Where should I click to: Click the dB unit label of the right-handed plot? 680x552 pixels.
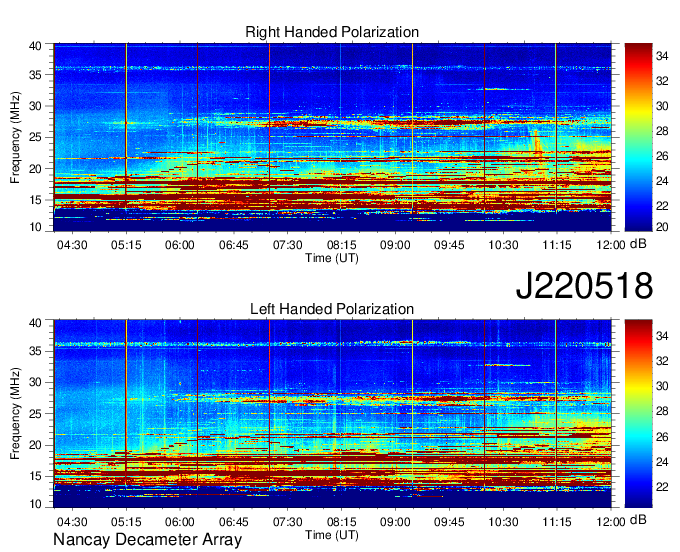[638, 244]
